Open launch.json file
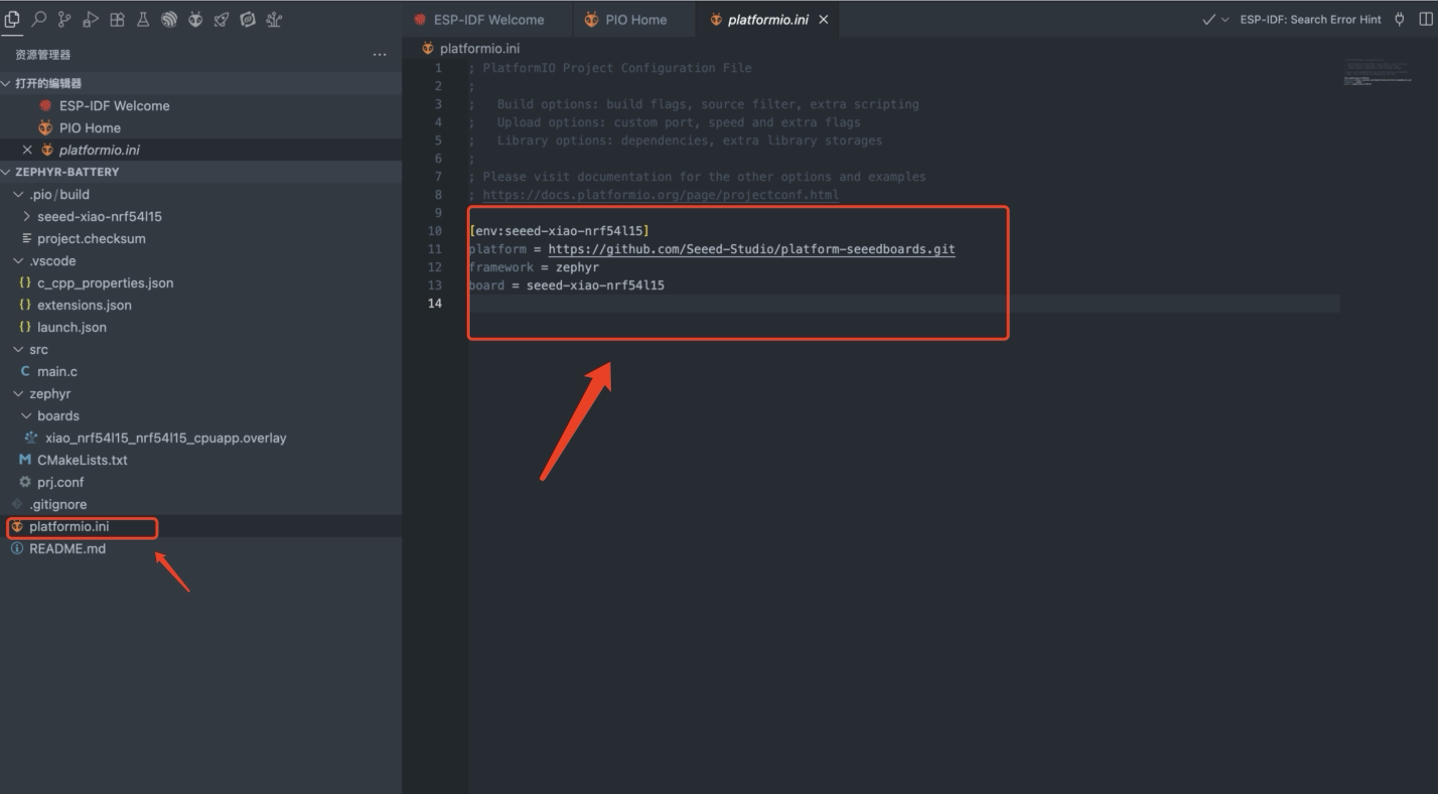Image resolution: width=1438 pixels, height=794 pixels. pyautogui.click(x=200, y=327)
